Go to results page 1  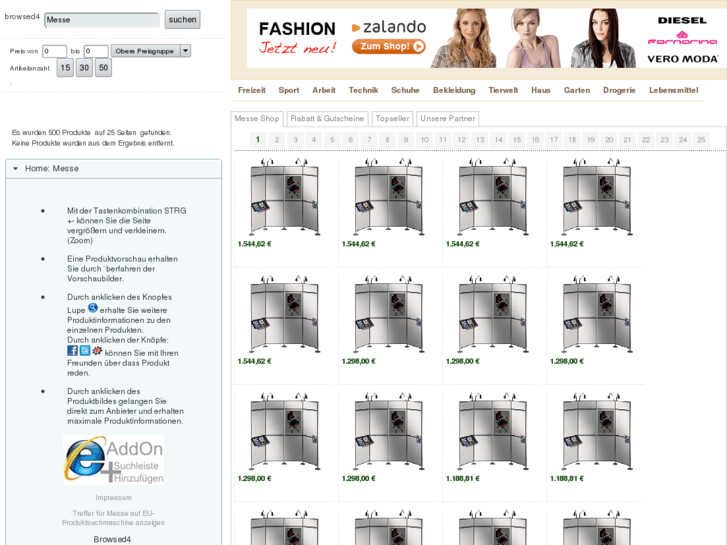[258, 140]
